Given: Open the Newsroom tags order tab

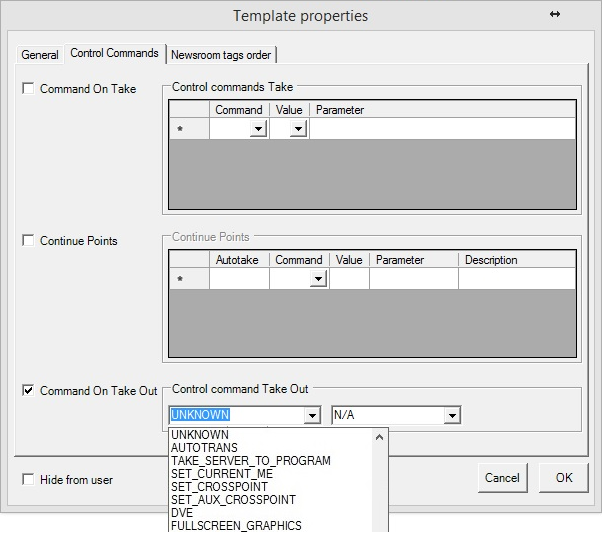Looking at the screenshot, I should [x=221, y=54].
